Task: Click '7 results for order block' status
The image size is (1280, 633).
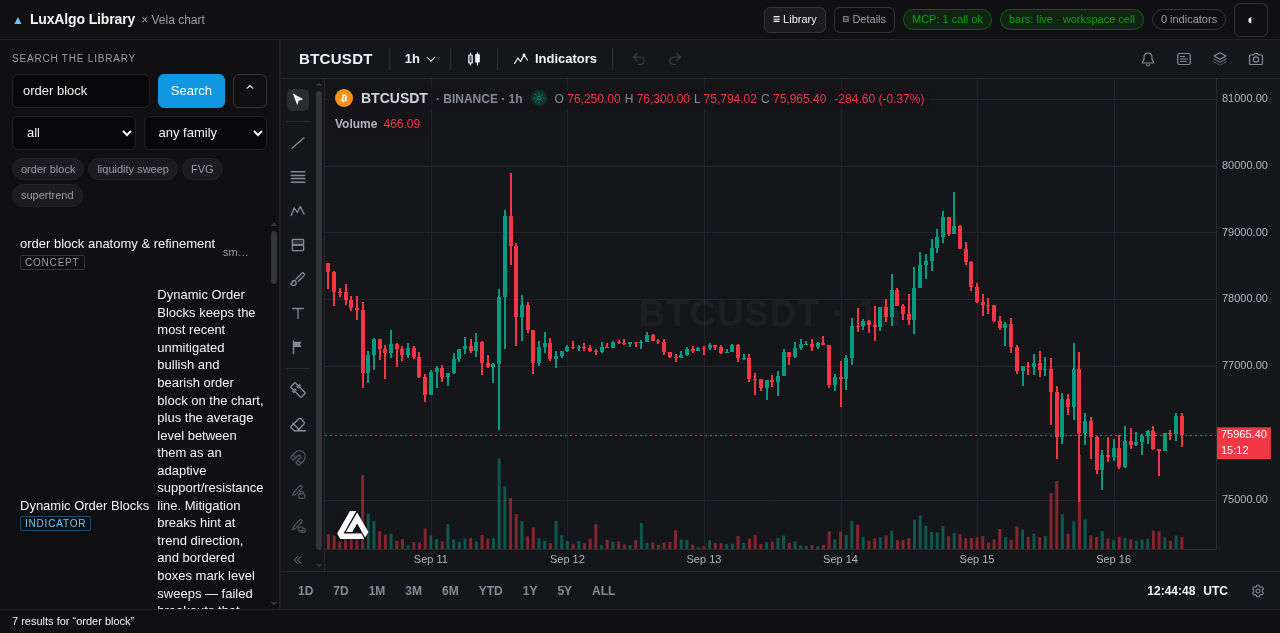Action: pos(73,621)
